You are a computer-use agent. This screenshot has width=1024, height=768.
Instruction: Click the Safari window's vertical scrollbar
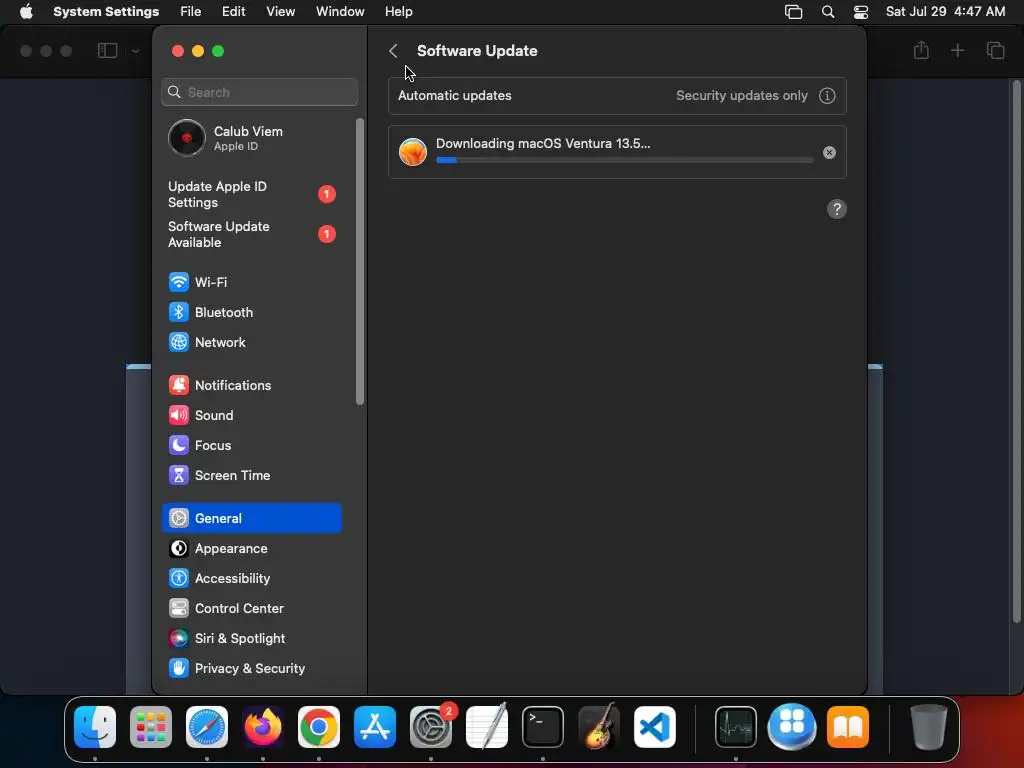[1016, 351]
